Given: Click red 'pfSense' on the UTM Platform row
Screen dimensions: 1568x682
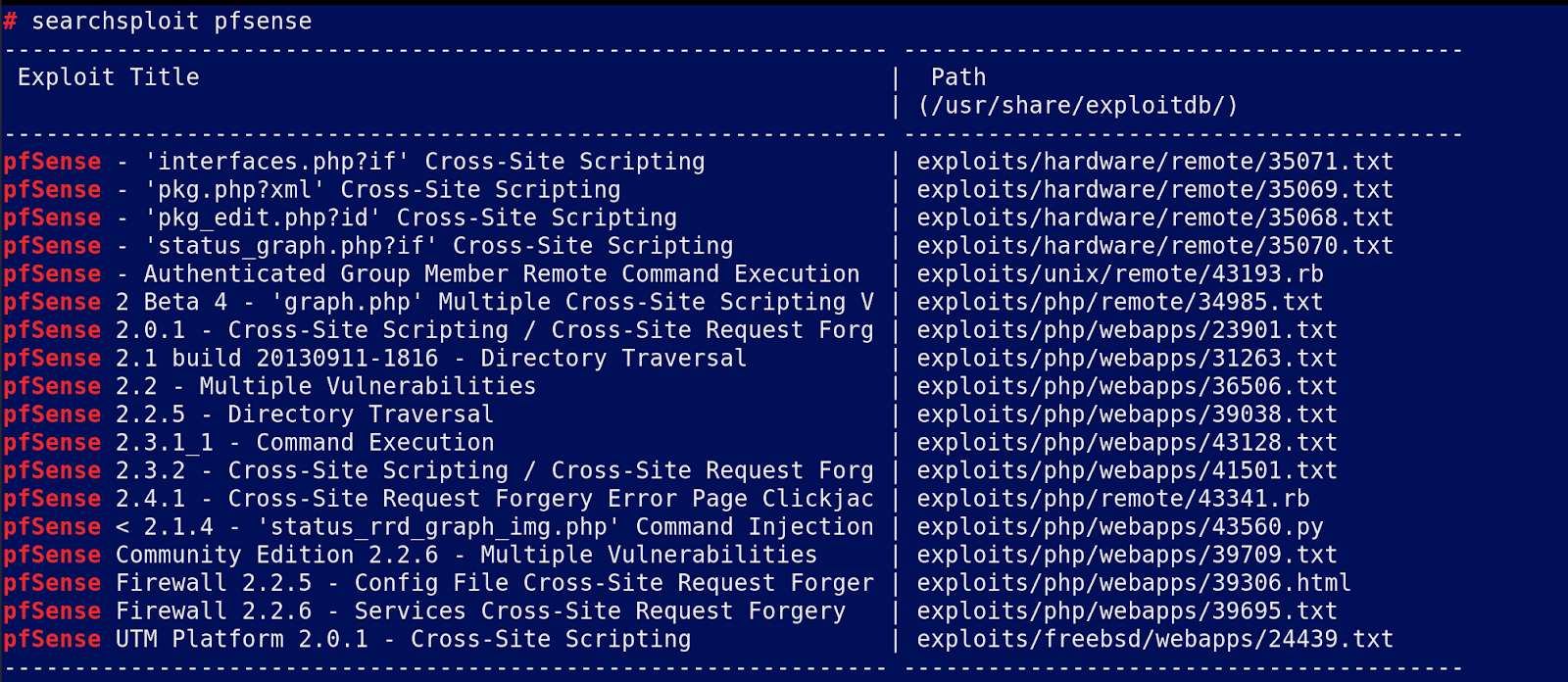Looking at the screenshot, I should click(52, 640).
